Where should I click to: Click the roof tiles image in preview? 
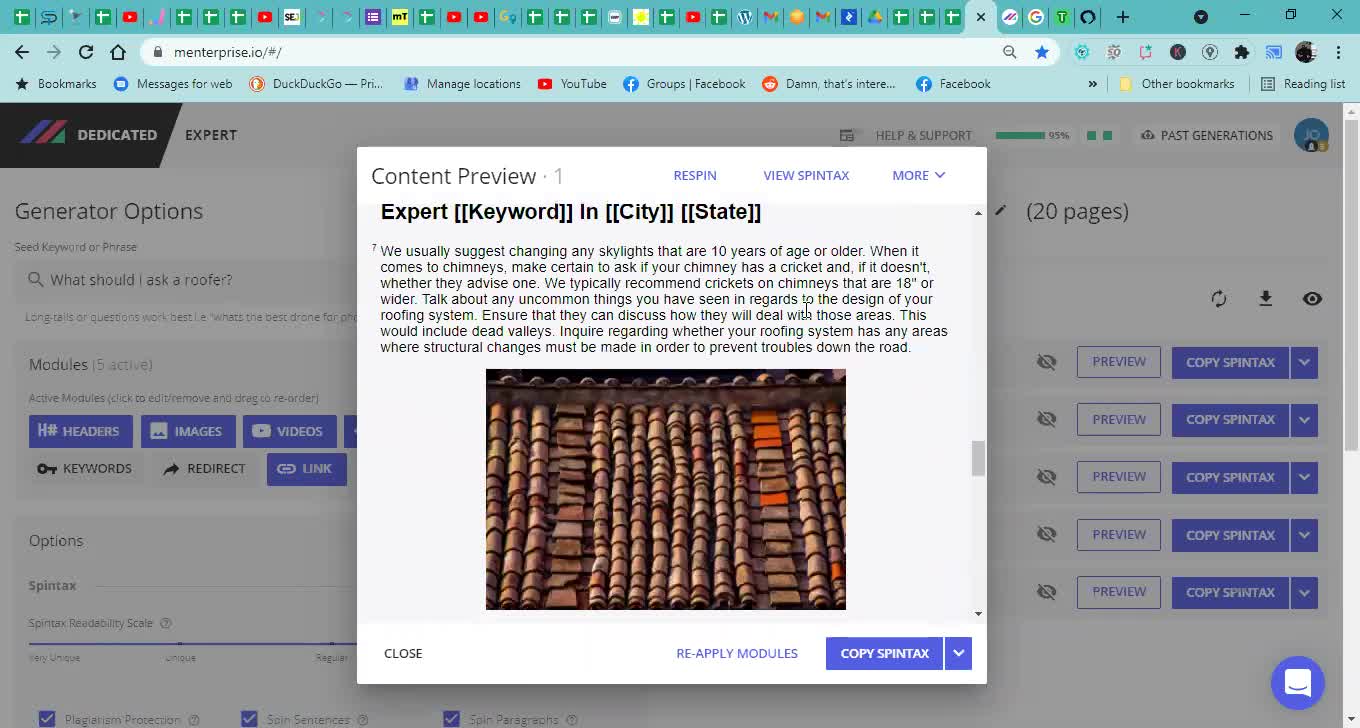click(x=666, y=489)
